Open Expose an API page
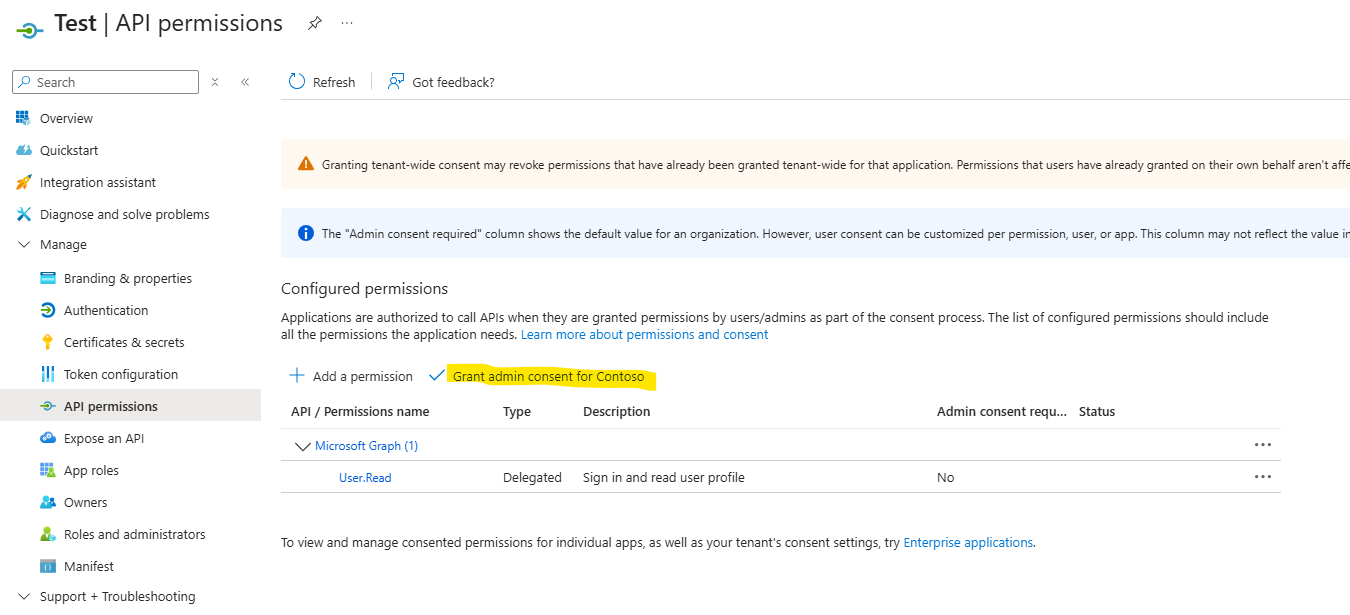 [x=104, y=438]
